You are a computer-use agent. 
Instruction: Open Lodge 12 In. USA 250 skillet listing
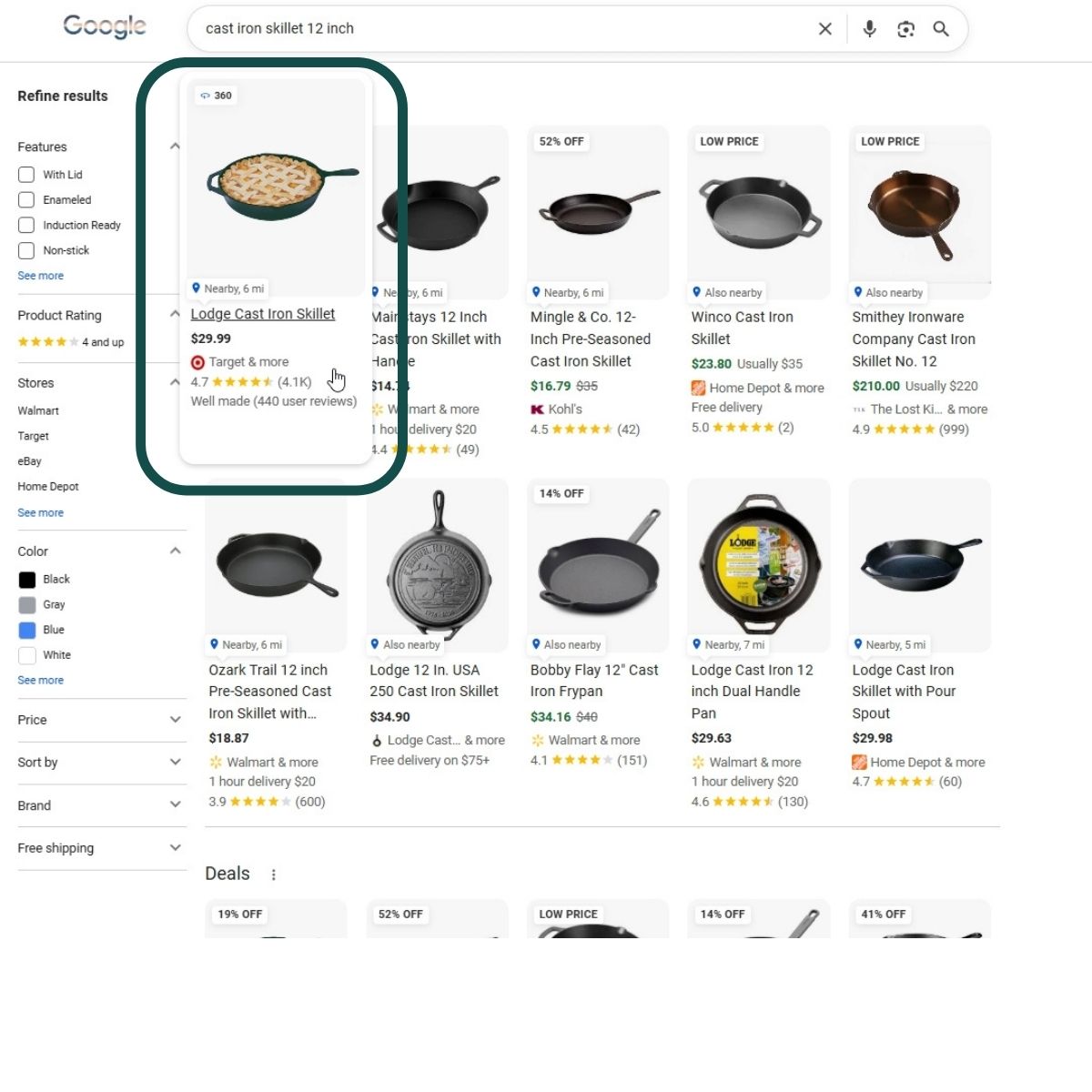[x=434, y=681]
